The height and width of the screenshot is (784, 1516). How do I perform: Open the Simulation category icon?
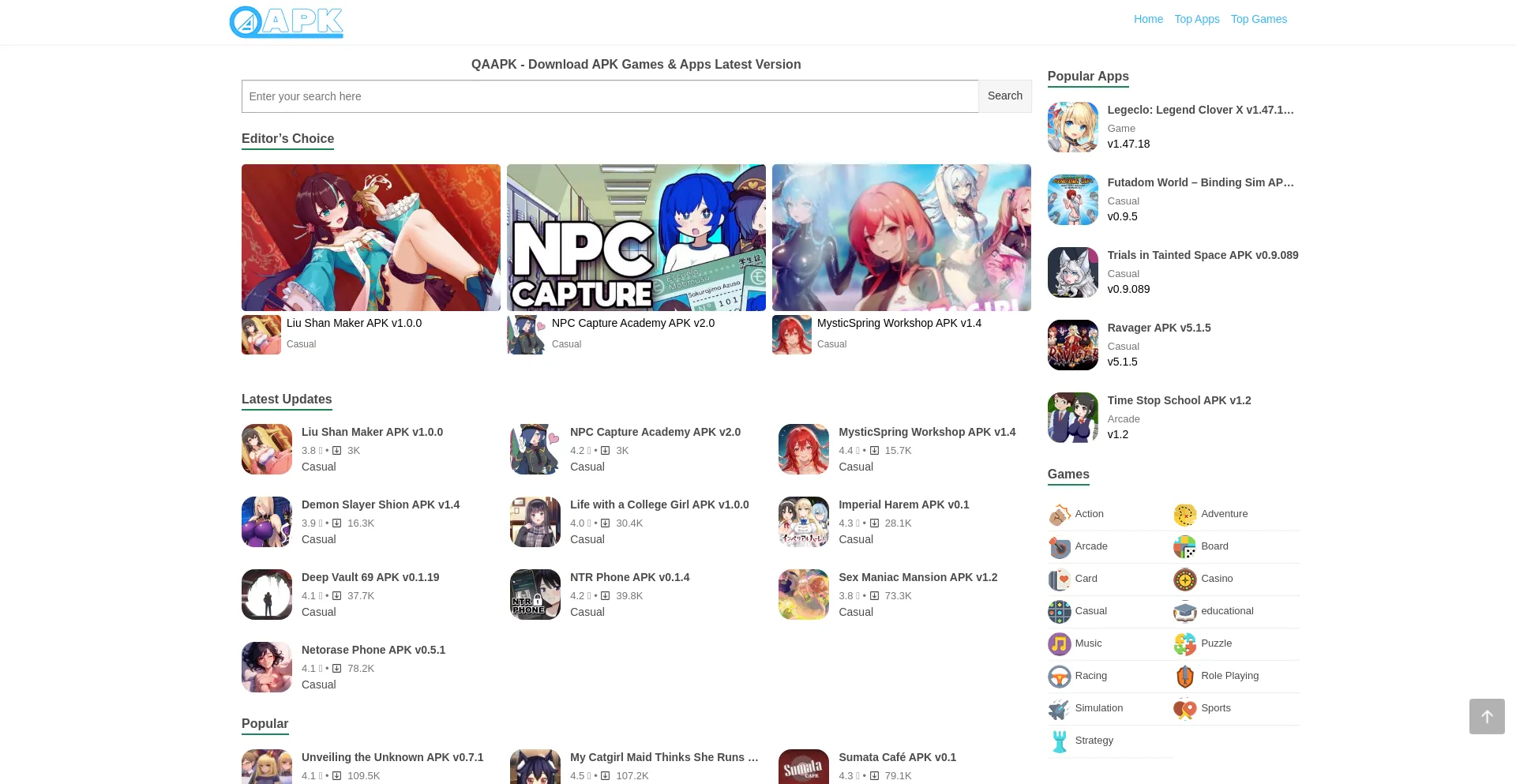click(1059, 709)
